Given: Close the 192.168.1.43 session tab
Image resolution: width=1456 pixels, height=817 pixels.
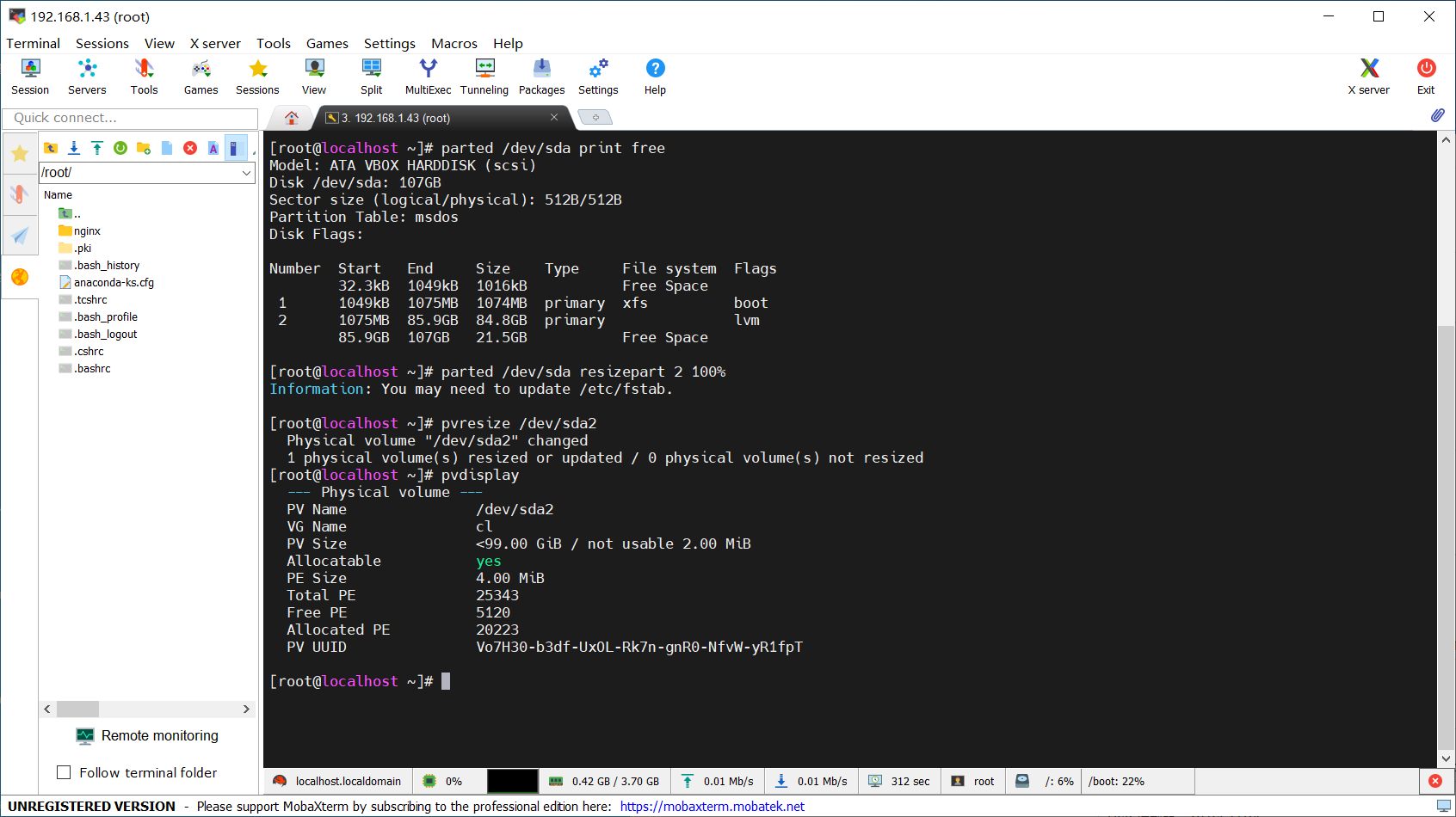Looking at the screenshot, I should (x=554, y=117).
